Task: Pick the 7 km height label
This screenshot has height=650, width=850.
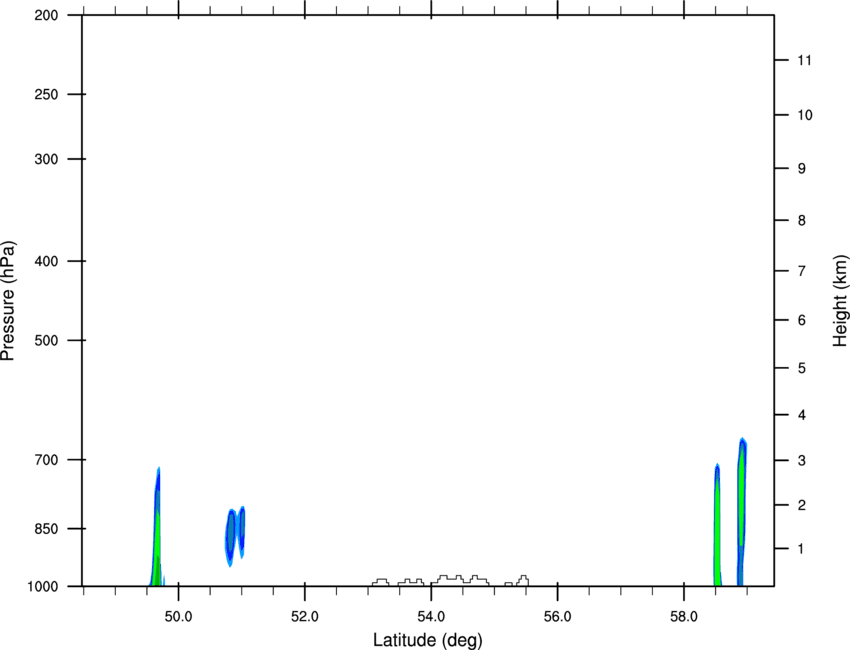Action: (x=801, y=271)
